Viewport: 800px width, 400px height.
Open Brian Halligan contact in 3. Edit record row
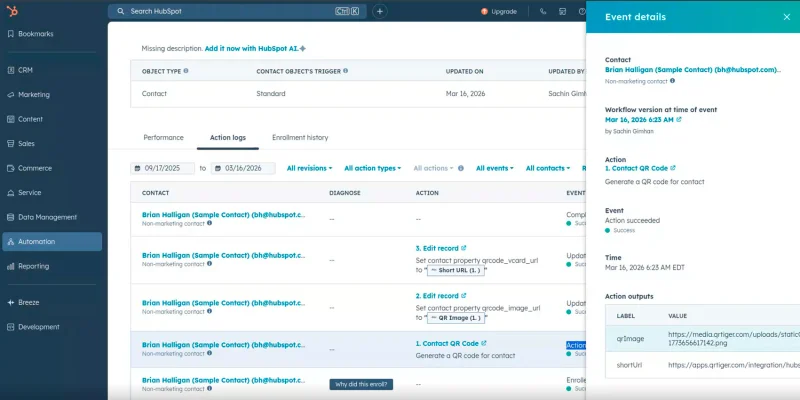pyautogui.click(x=223, y=255)
